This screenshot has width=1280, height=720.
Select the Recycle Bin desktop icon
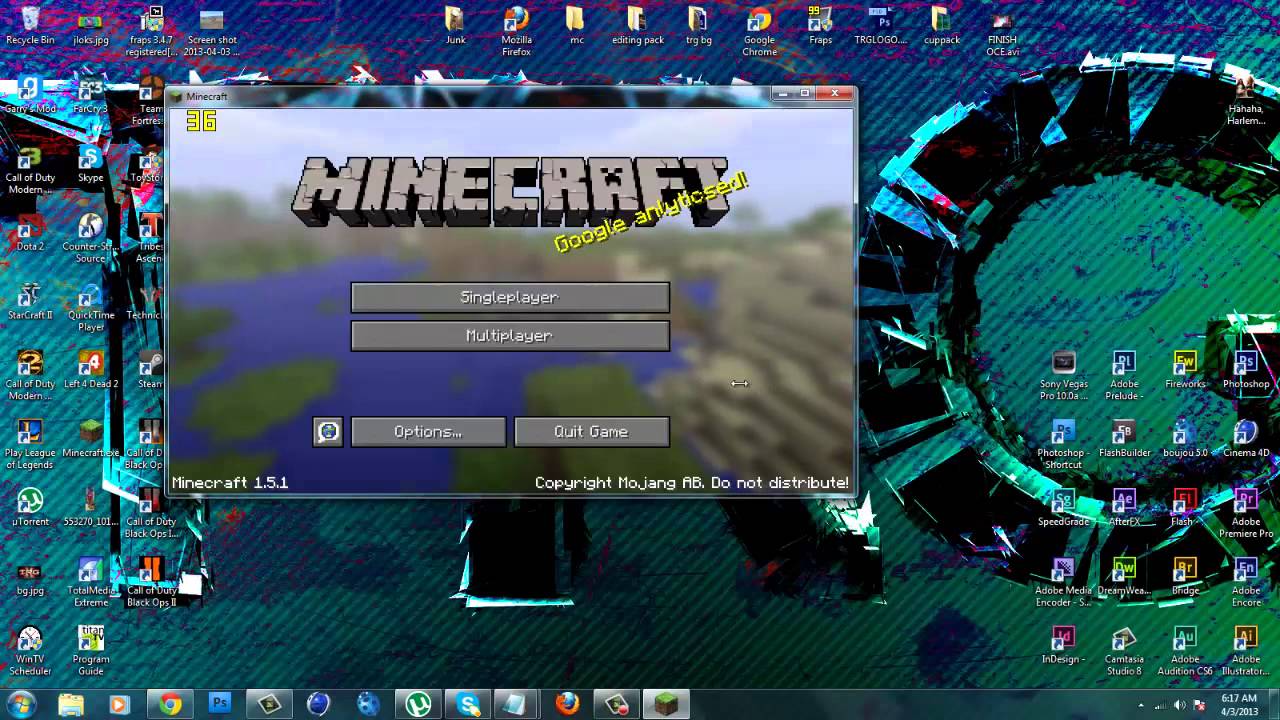point(30,26)
